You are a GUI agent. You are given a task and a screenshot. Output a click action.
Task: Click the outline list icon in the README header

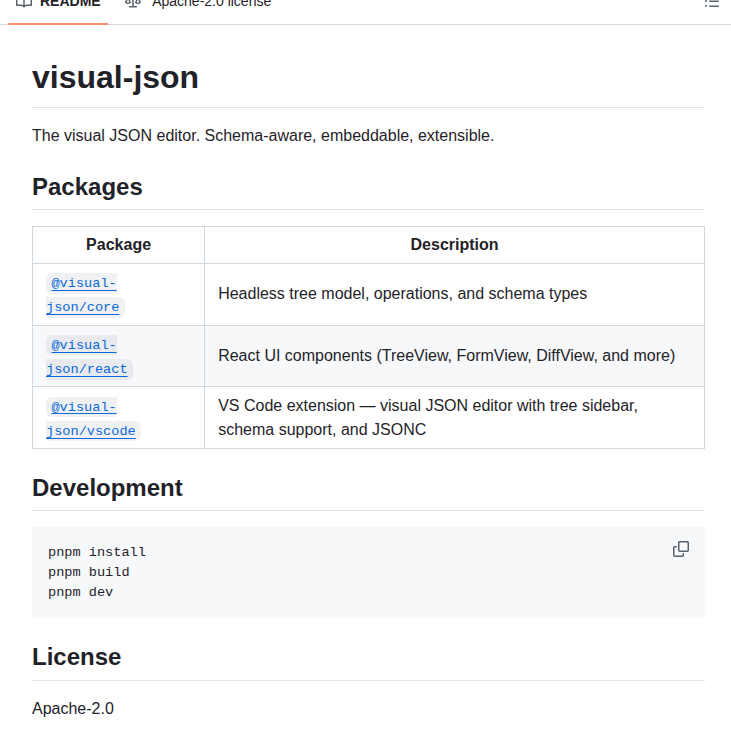pos(711,4)
